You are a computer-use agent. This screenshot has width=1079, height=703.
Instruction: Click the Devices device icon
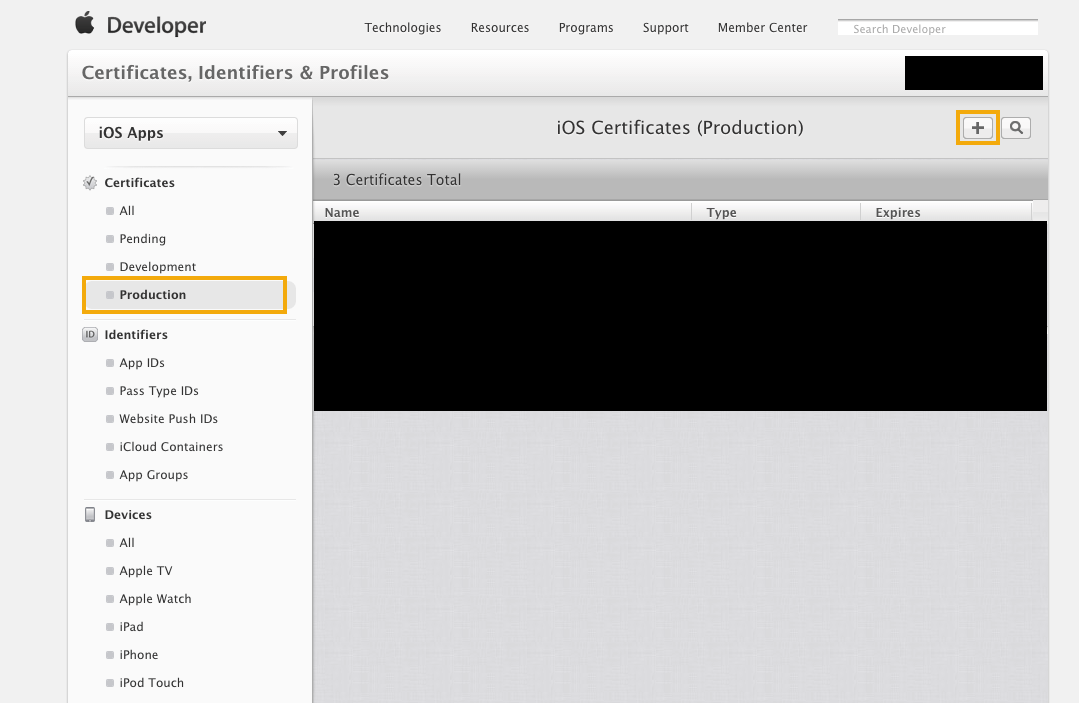tap(89, 514)
